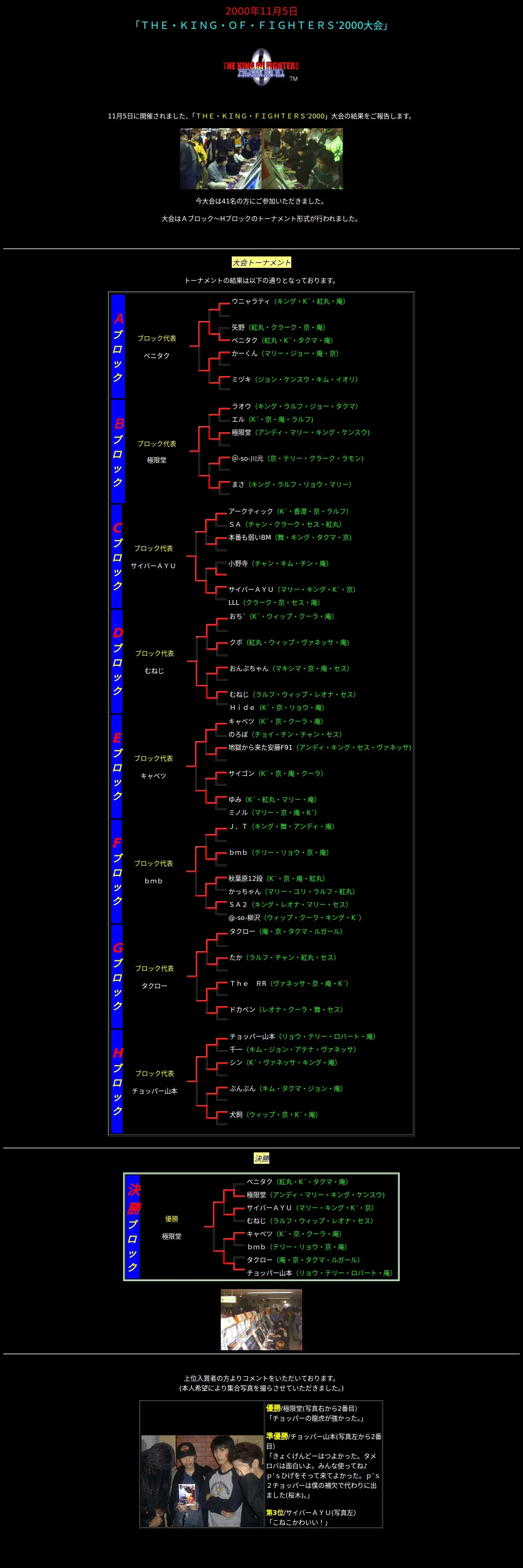Select the blue Hブロック banner
Image resolution: width=523 pixels, height=1568 pixels.
pos(117,1082)
